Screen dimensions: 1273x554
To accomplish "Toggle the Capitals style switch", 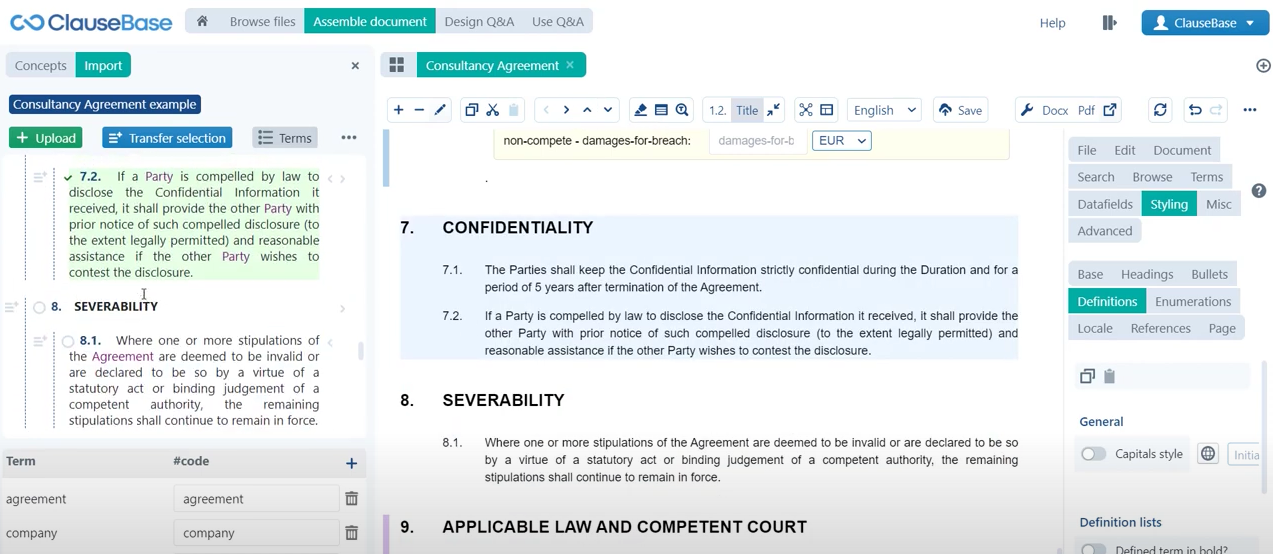I will 1093,454.
